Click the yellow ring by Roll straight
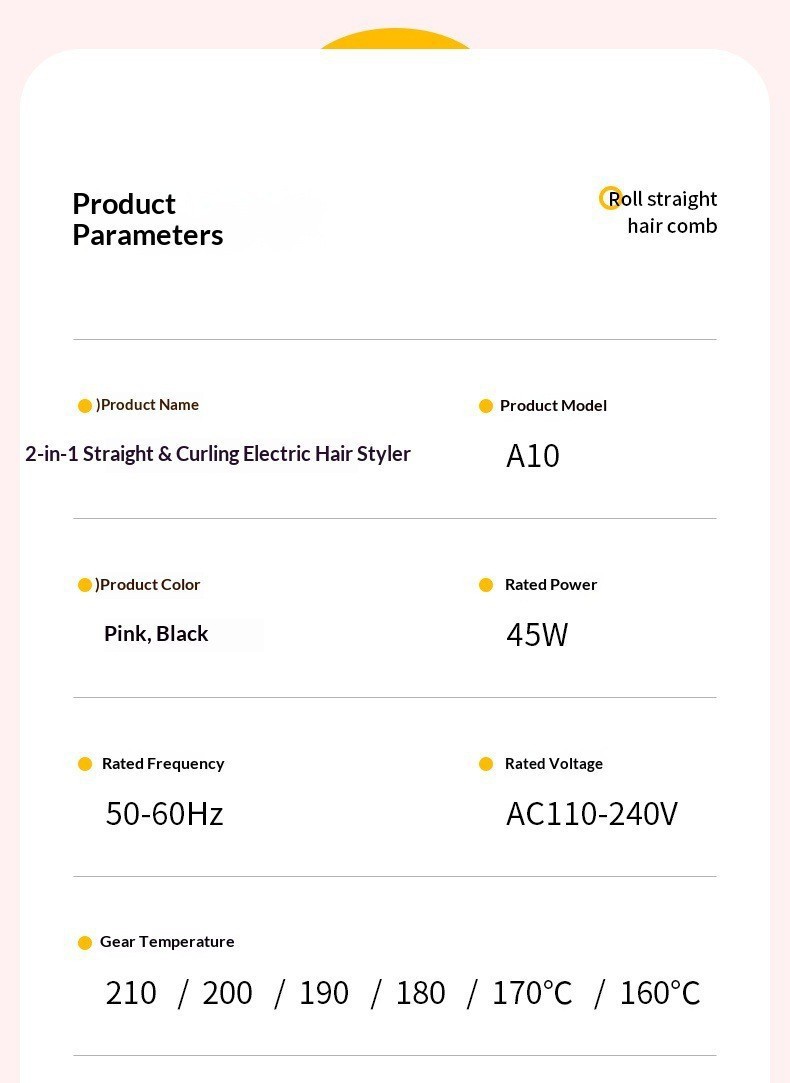Screen dimensions: 790x1083 (x=610, y=198)
